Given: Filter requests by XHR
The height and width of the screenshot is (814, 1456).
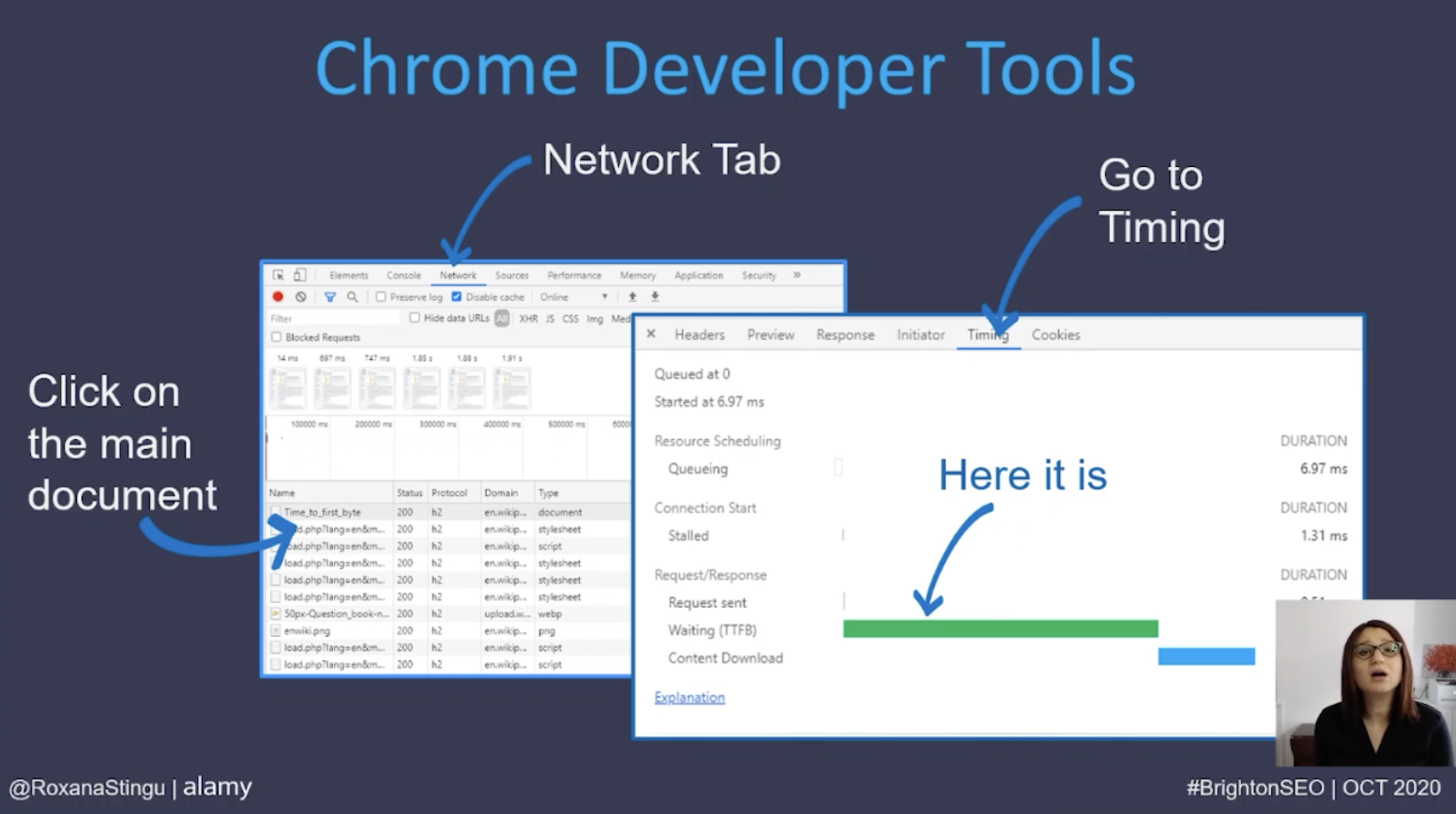Looking at the screenshot, I should pyautogui.click(x=528, y=319).
